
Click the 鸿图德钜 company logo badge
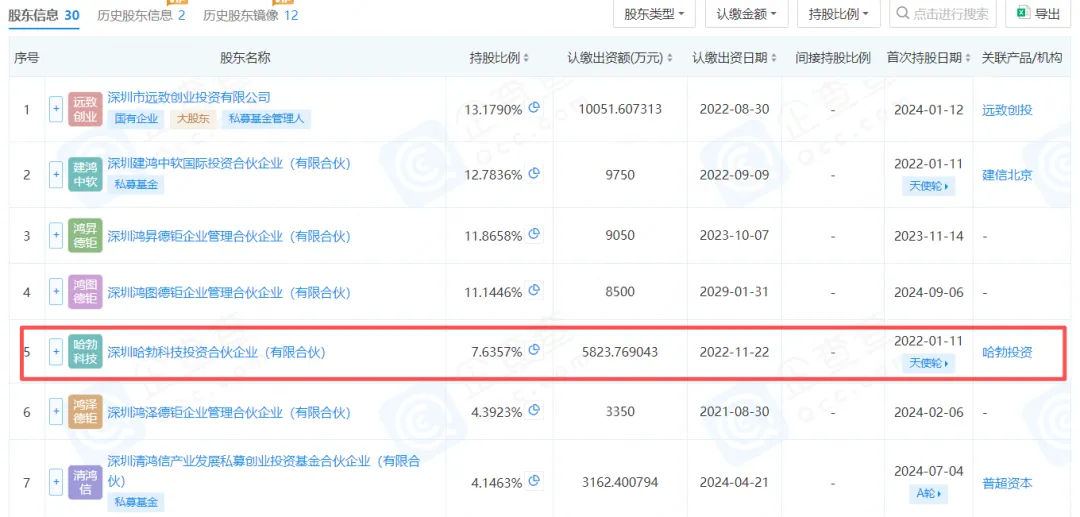[x=85, y=292]
